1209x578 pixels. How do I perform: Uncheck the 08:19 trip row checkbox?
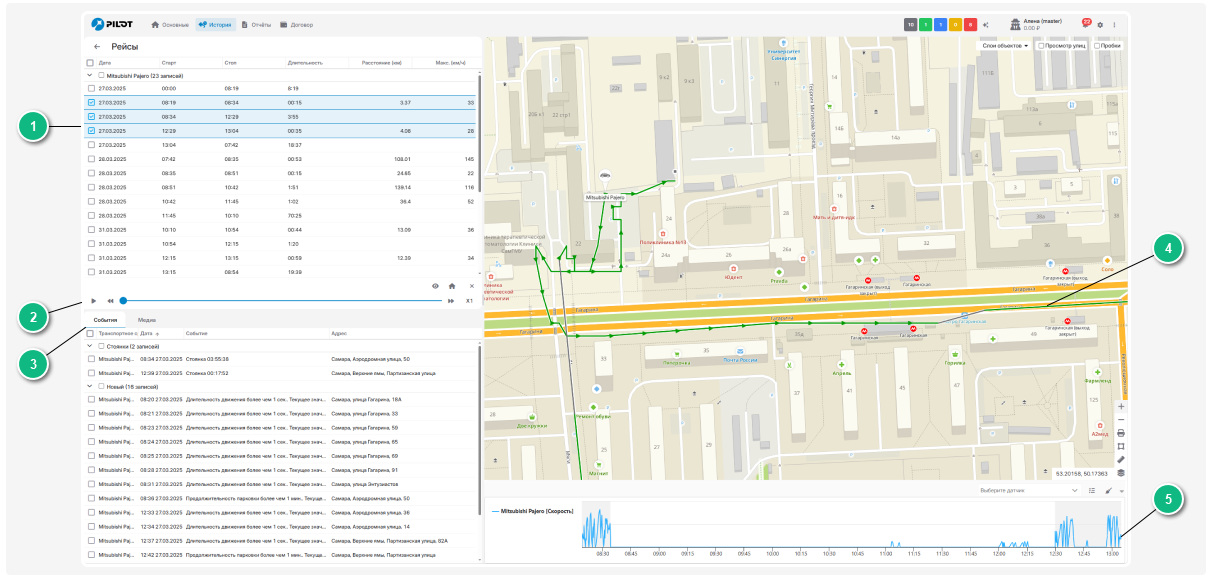point(92,102)
